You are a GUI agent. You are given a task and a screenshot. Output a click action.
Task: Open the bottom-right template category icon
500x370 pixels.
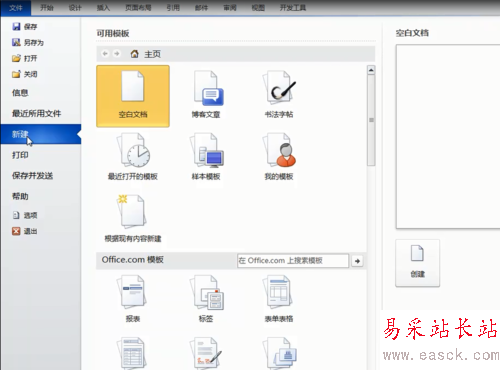coord(279,353)
